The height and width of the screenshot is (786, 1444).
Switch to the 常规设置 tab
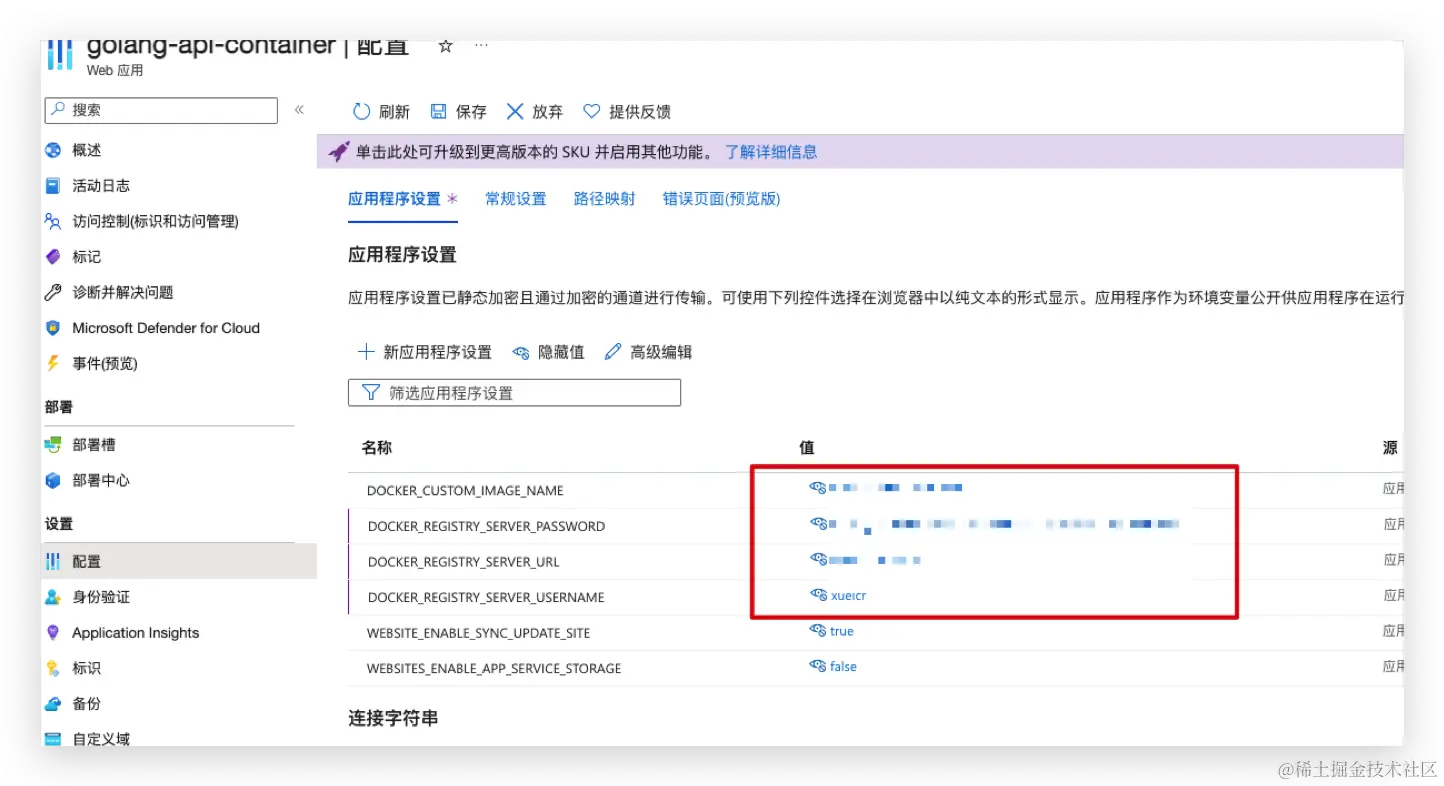[x=516, y=199]
